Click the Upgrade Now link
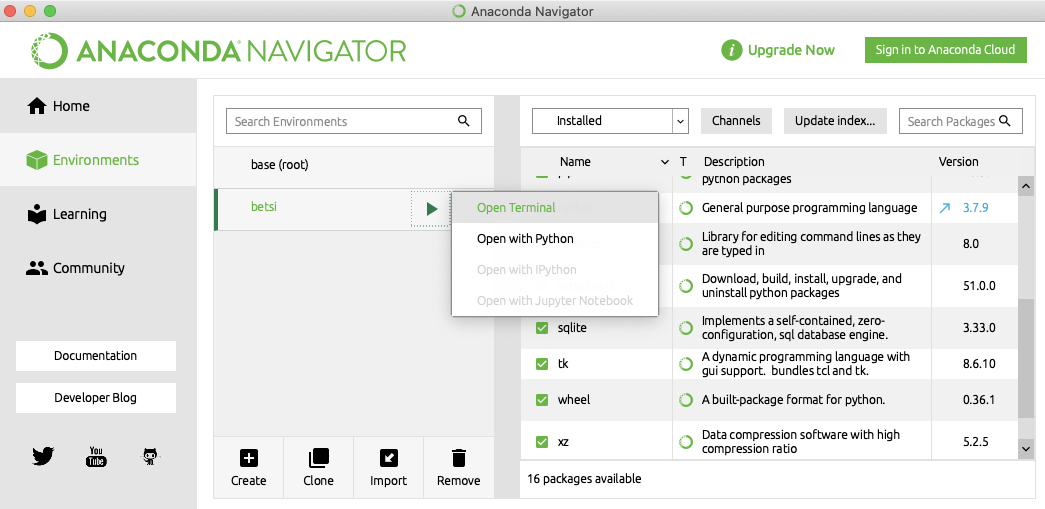Image resolution: width=1045 pixels, height=509 pixels. (791, 50)
